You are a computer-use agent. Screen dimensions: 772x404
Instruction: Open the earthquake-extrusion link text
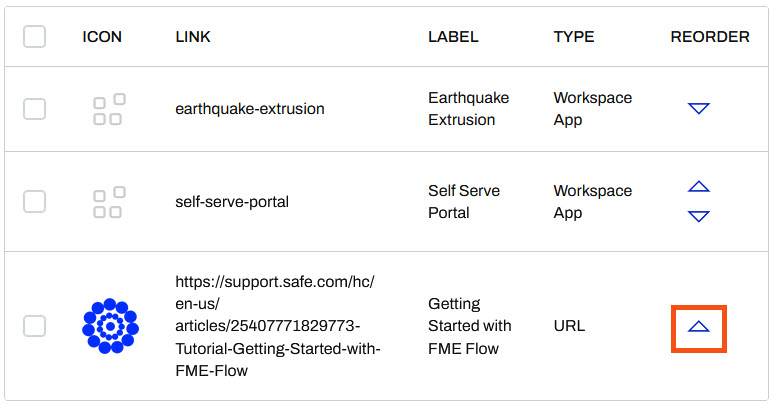tap(249, 109)
